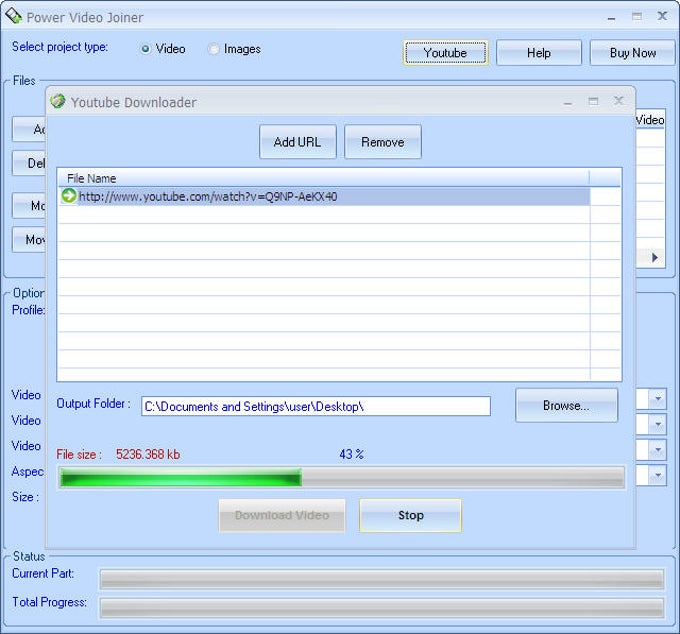680x634 pixels.
Task: Close the Power Video Joiner window
Action: pos(662,16)
